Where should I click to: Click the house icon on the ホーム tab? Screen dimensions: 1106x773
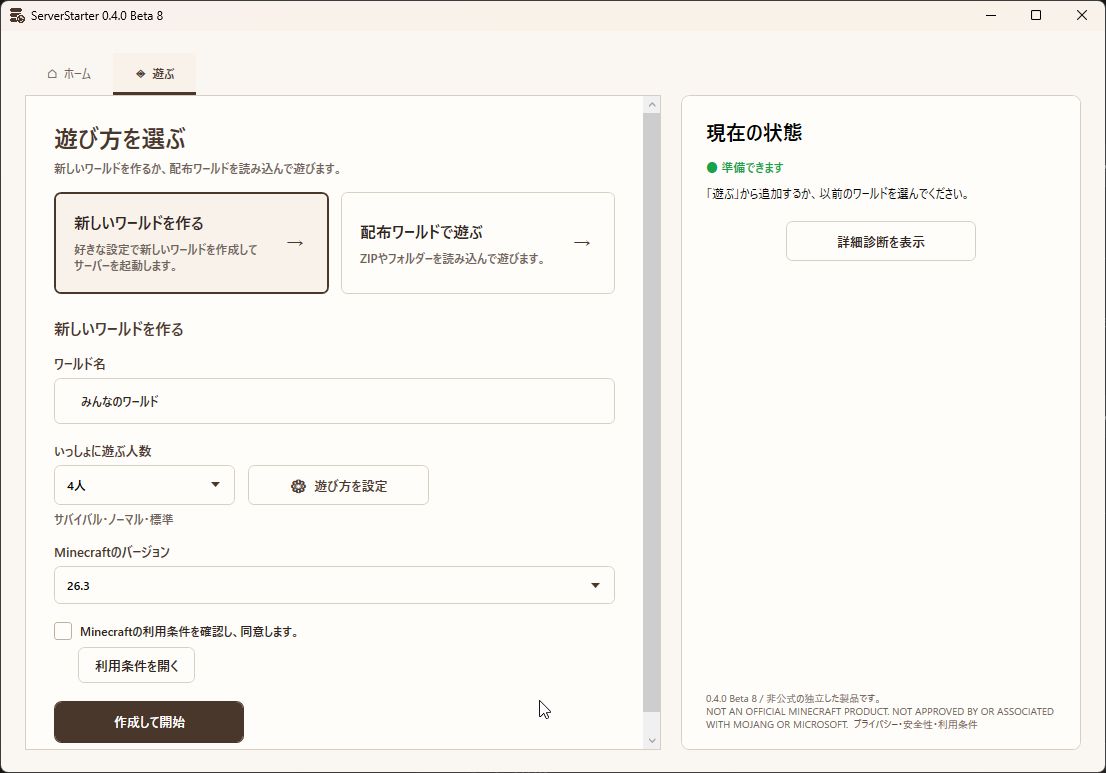pyautogui.click(x=52, y=74)
